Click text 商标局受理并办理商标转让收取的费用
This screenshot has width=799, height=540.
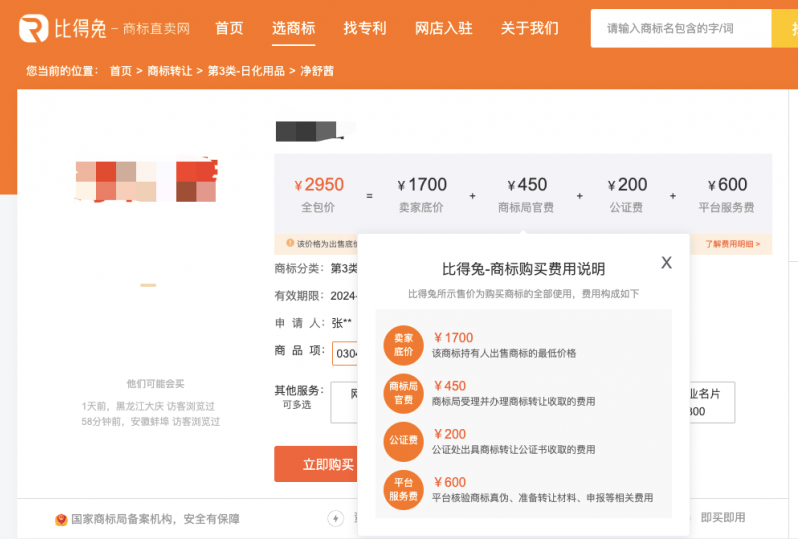tap(514, 401)
